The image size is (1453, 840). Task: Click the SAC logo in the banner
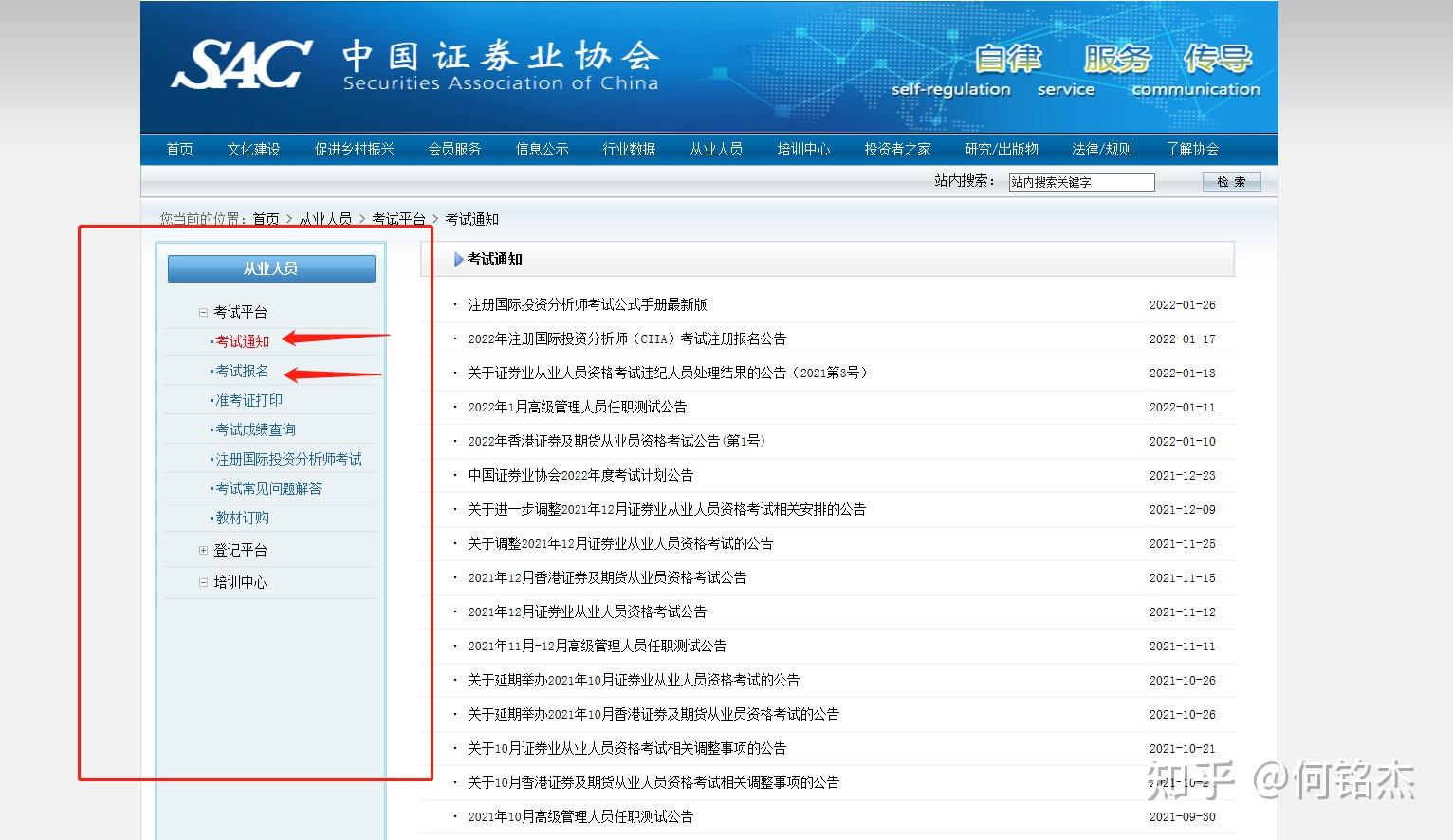click(241, 64)
